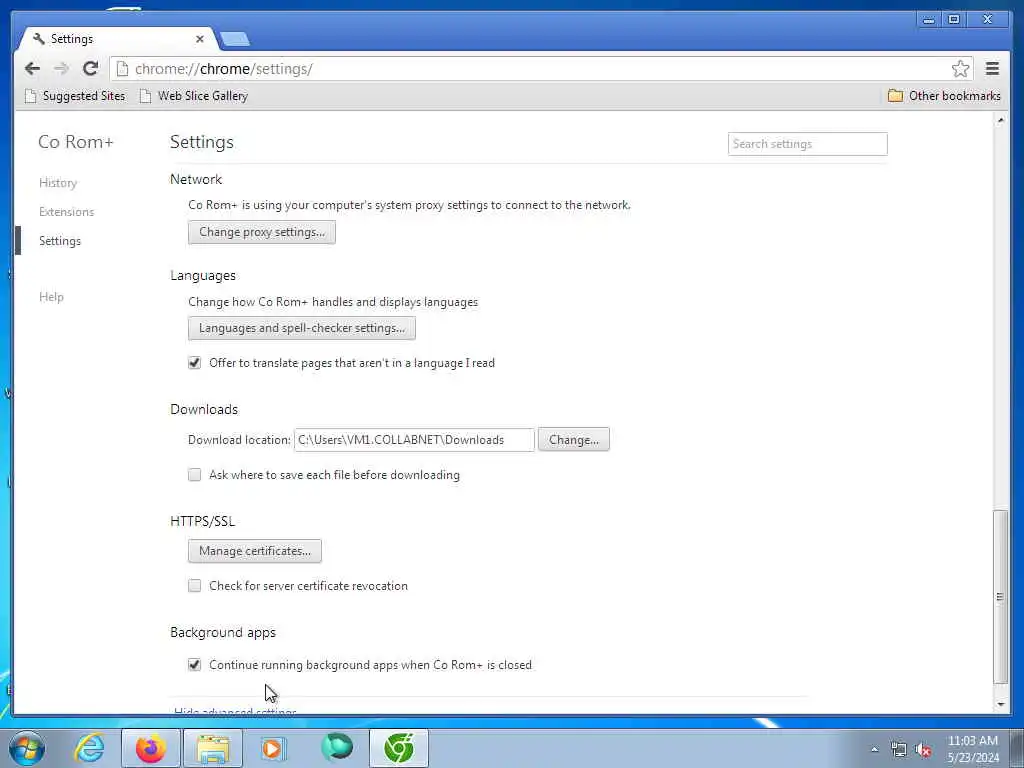Click the Network section heading

pyautogui.click(x=196, y=180)
